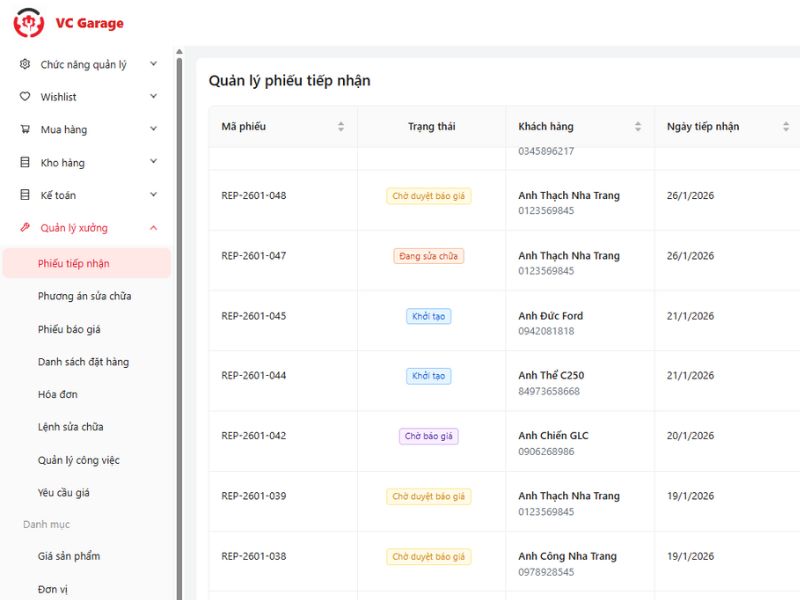Collapse the Quản lý xưởng section chevron
Screen dimensions: 800x600
tap(153, 228)
